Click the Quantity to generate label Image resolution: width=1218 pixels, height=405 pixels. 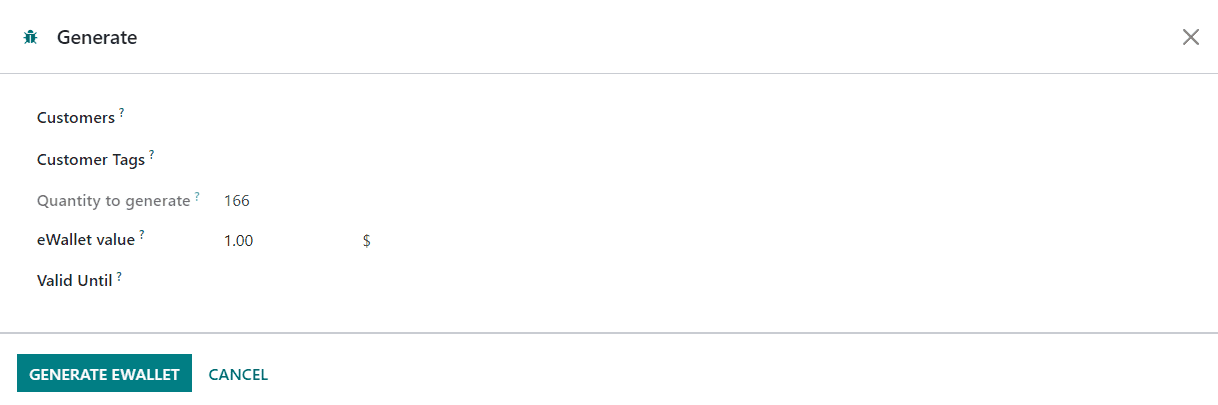coord(113,201)
